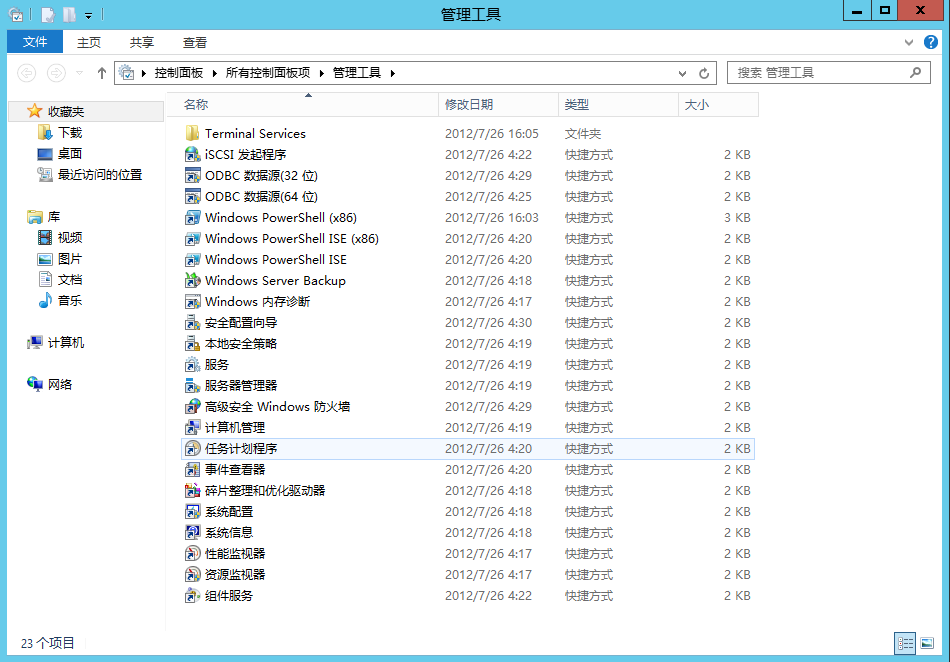
Task: Sort by the 大小 column header
Action: [x=718, y=104]
